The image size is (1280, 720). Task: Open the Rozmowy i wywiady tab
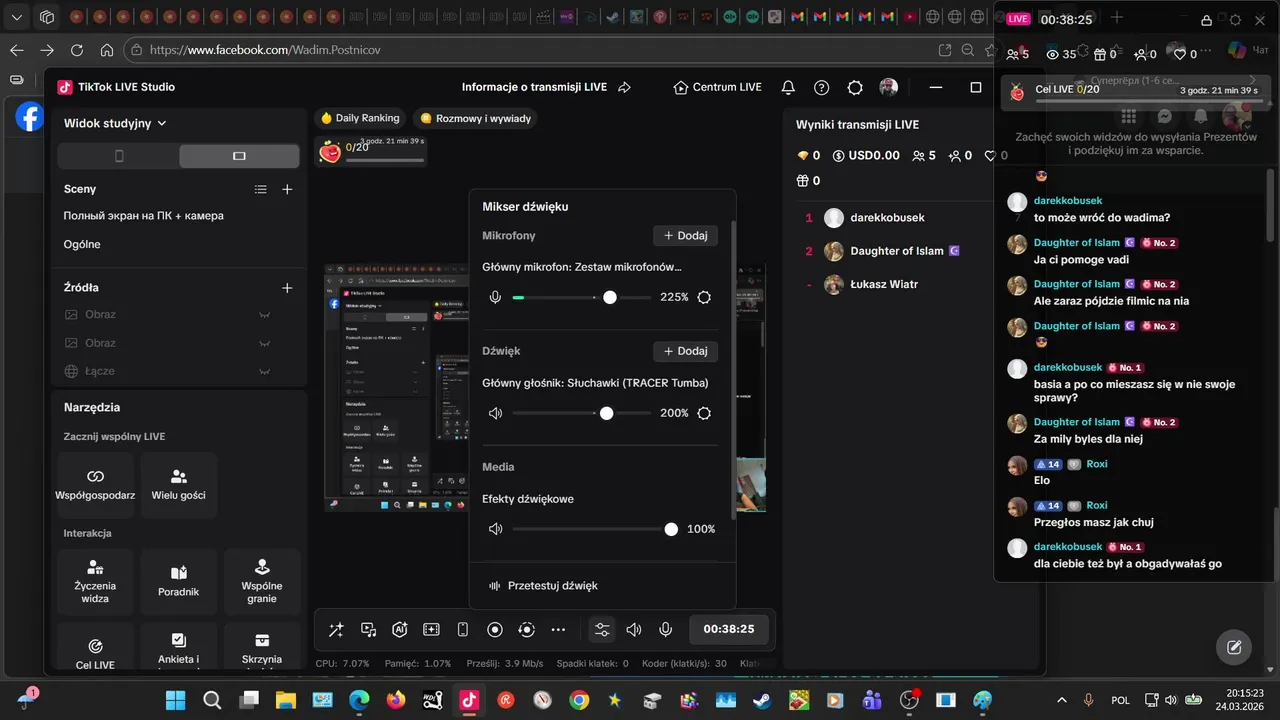coord(477,118)
